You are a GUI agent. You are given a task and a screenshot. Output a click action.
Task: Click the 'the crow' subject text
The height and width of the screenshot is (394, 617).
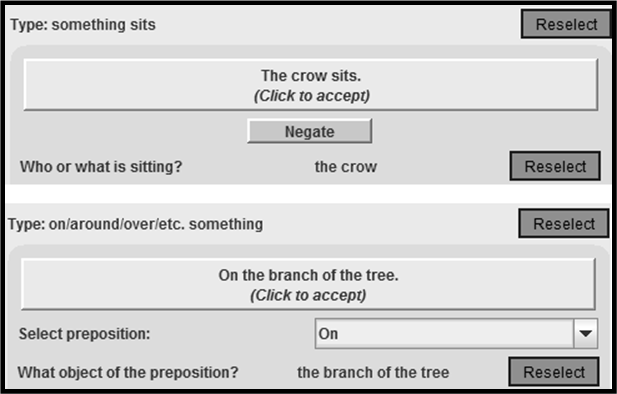point(345,167)
